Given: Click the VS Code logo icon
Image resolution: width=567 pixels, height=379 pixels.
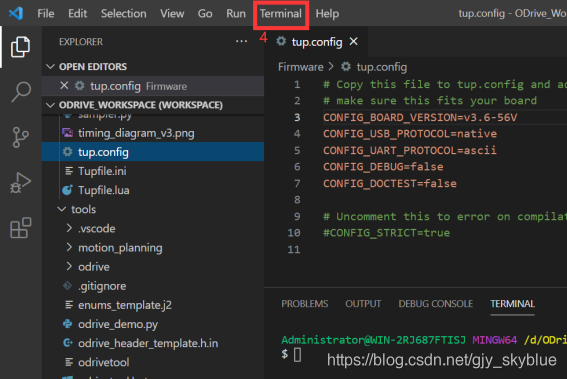Looking at the screenshot, I should 16,13.
